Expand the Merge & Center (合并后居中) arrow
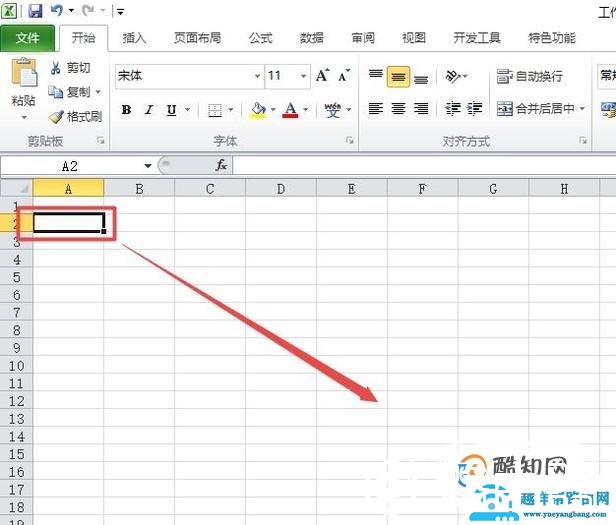The width and height of the screenshot is (616, 525). tap(582, 108)
